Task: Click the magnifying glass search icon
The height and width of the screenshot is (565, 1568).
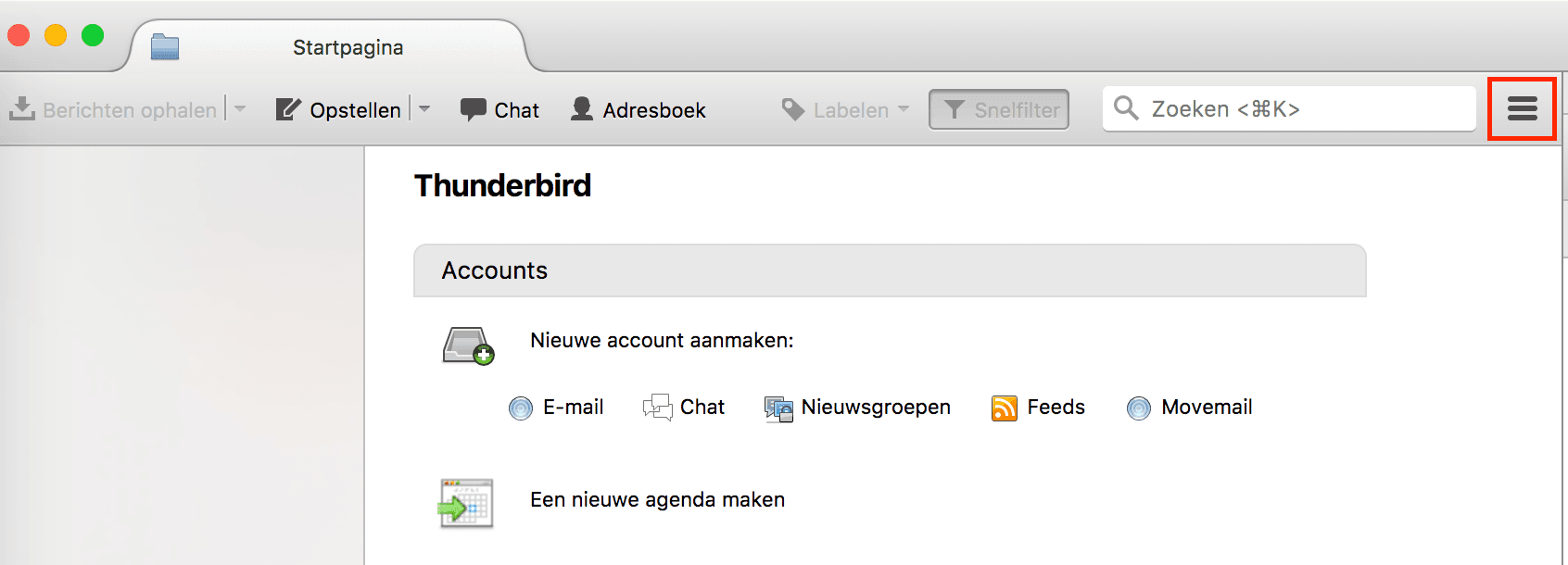Action: (x=1126, y=108)
